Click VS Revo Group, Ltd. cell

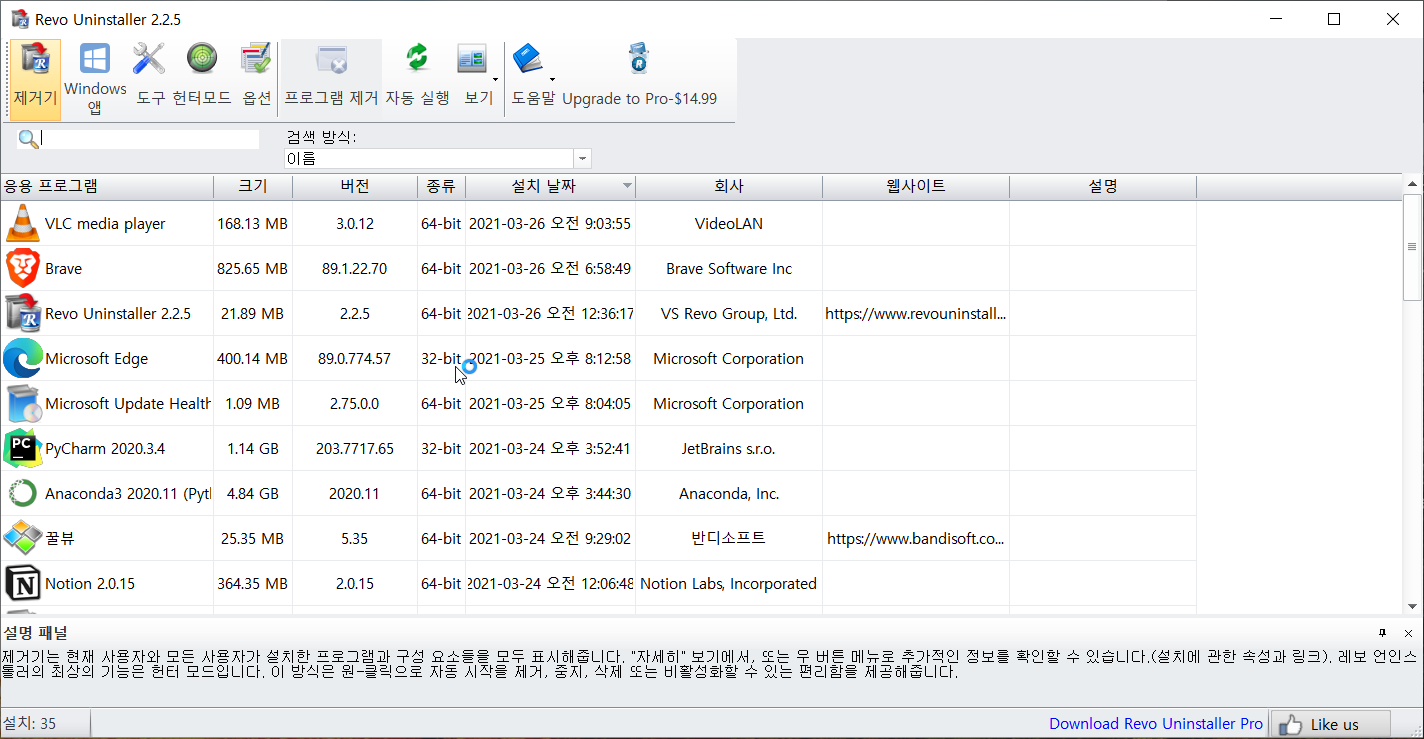tap(728, 313)
